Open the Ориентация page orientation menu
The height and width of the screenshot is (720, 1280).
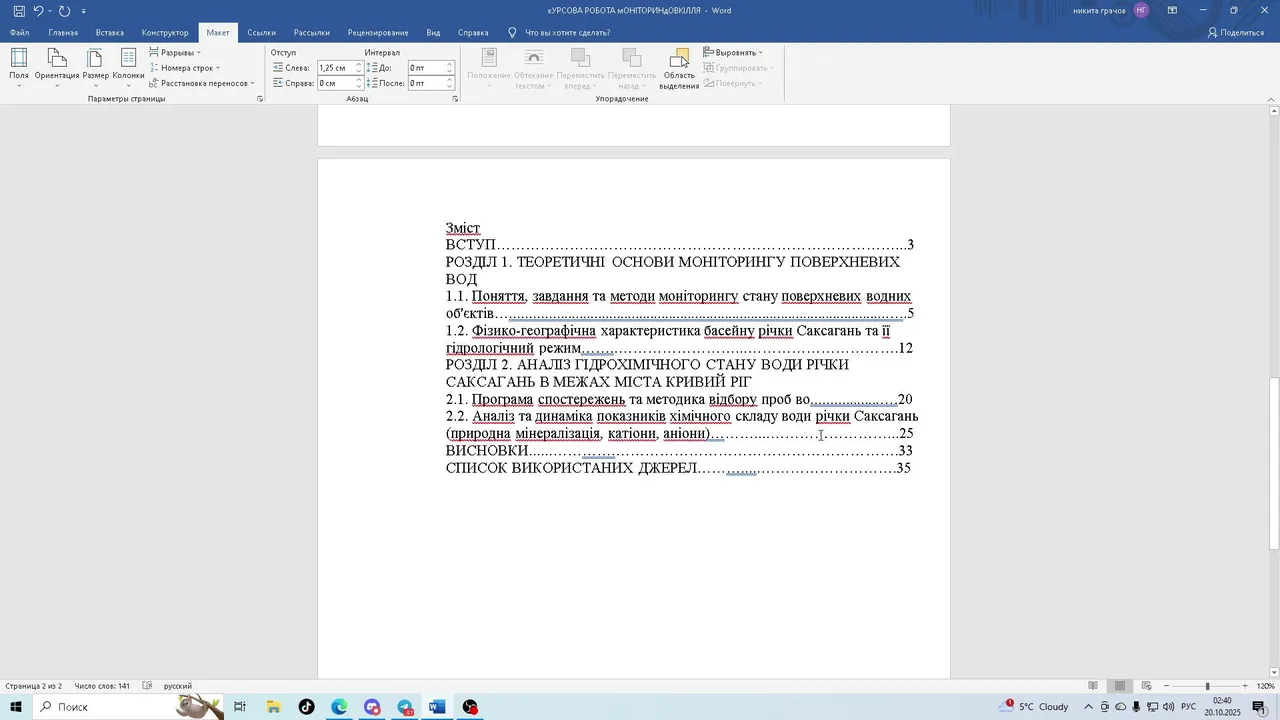[57, 67]
